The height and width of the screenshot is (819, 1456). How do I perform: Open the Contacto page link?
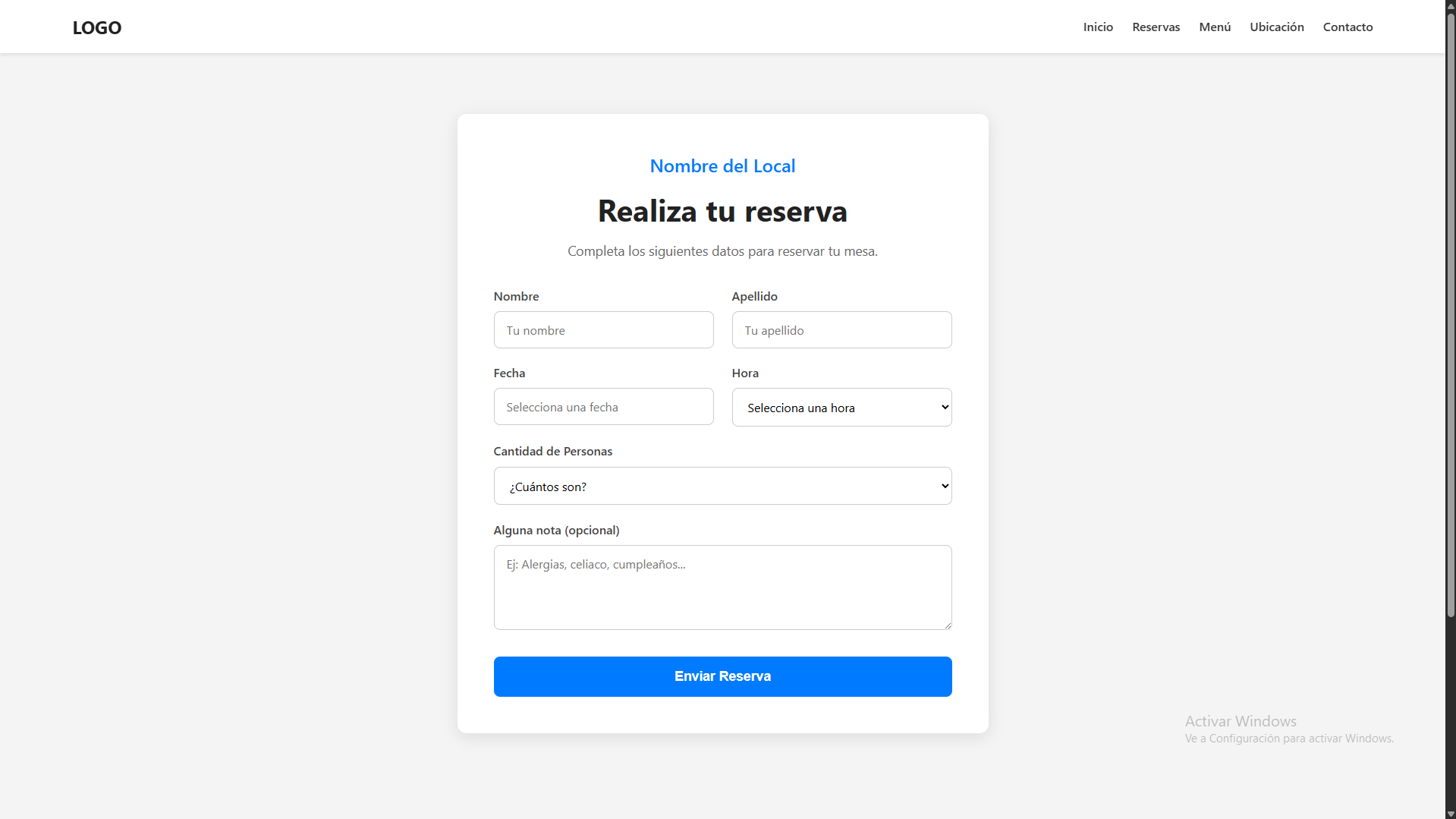pyautogui.click(x=1348, y=27)
